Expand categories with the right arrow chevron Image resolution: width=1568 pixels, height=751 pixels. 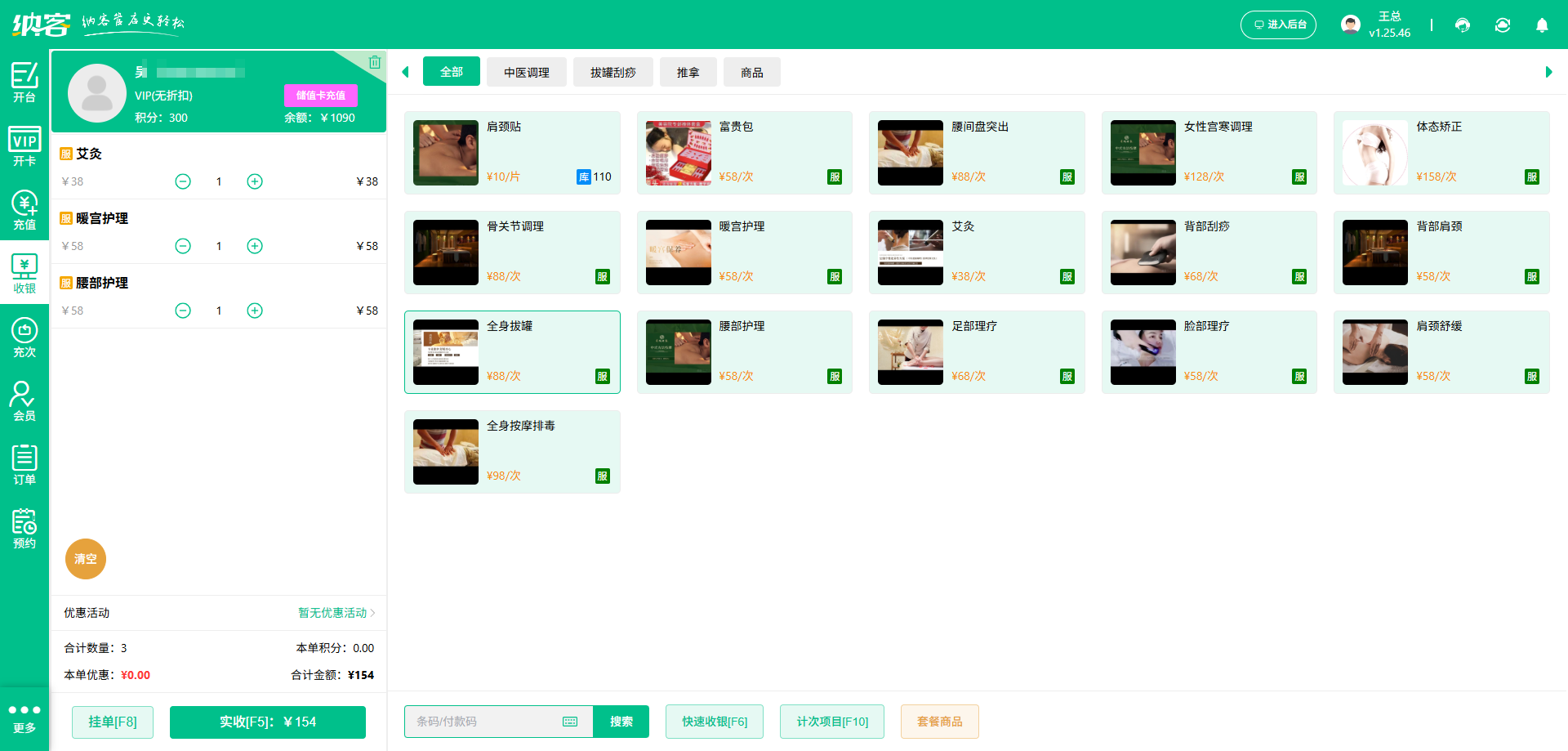(1550, 72)
